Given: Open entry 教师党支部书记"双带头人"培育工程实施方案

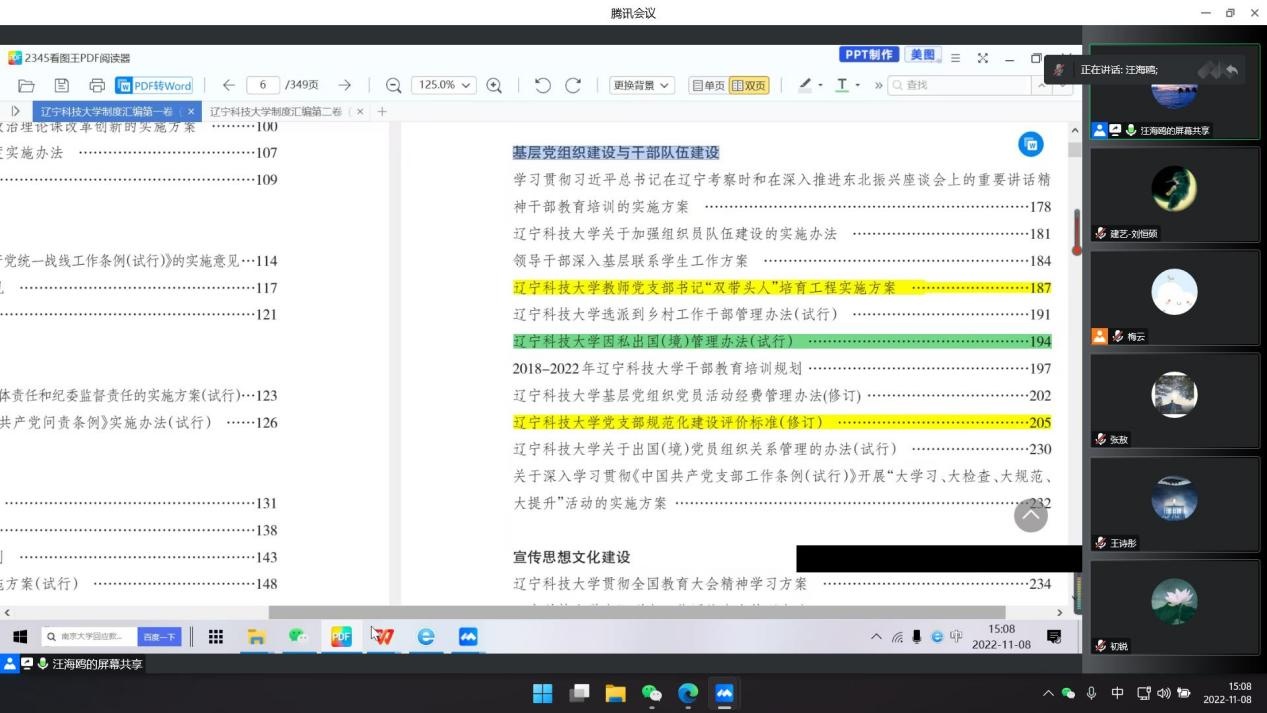Looking at the screenshot, I should point(782,287).
